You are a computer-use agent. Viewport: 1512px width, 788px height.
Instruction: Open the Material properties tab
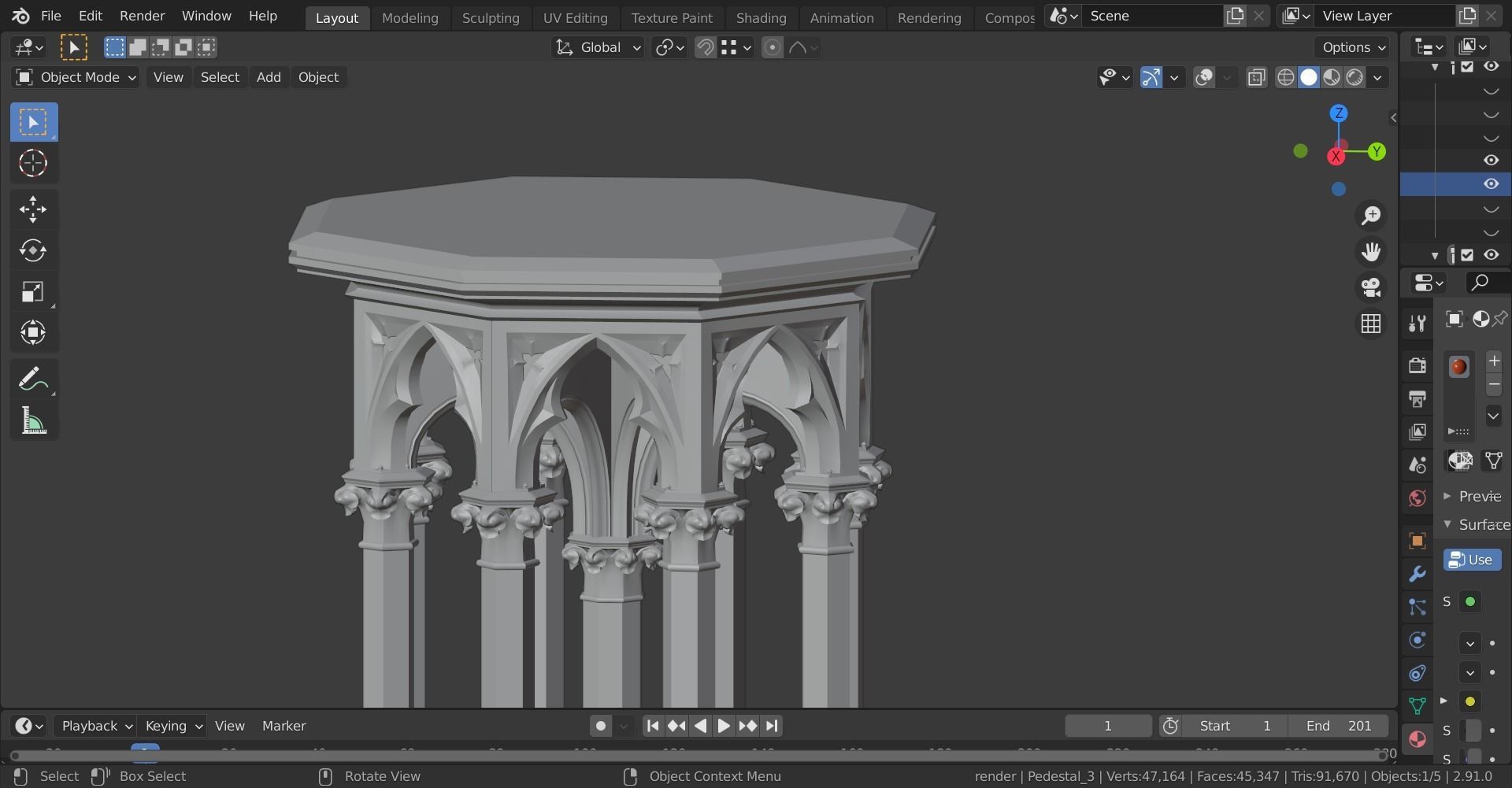pos(1417,739)
